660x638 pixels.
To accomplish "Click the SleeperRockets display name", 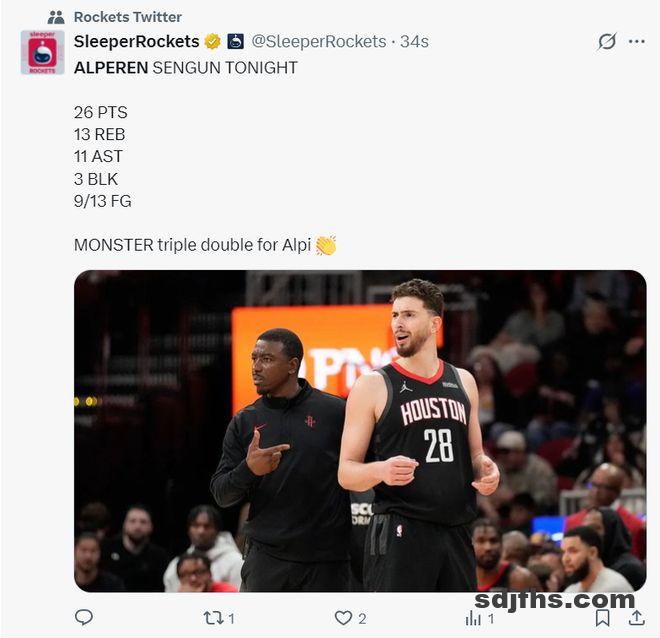I will pos(136,41).
